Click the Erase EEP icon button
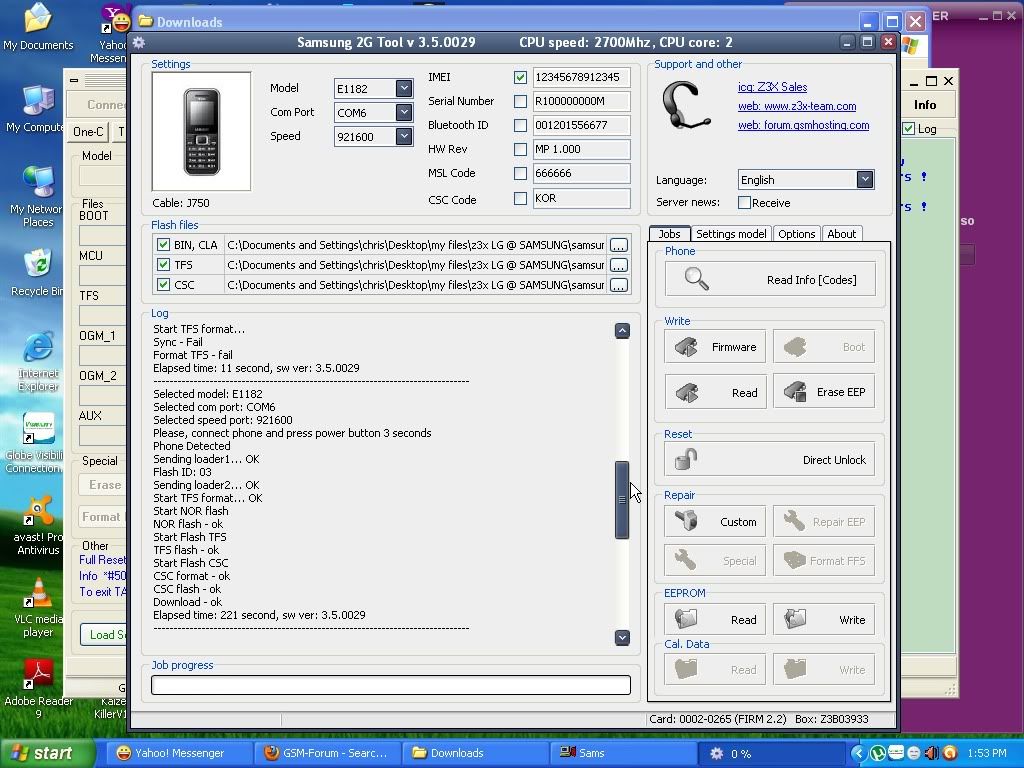 click(796, 392)
